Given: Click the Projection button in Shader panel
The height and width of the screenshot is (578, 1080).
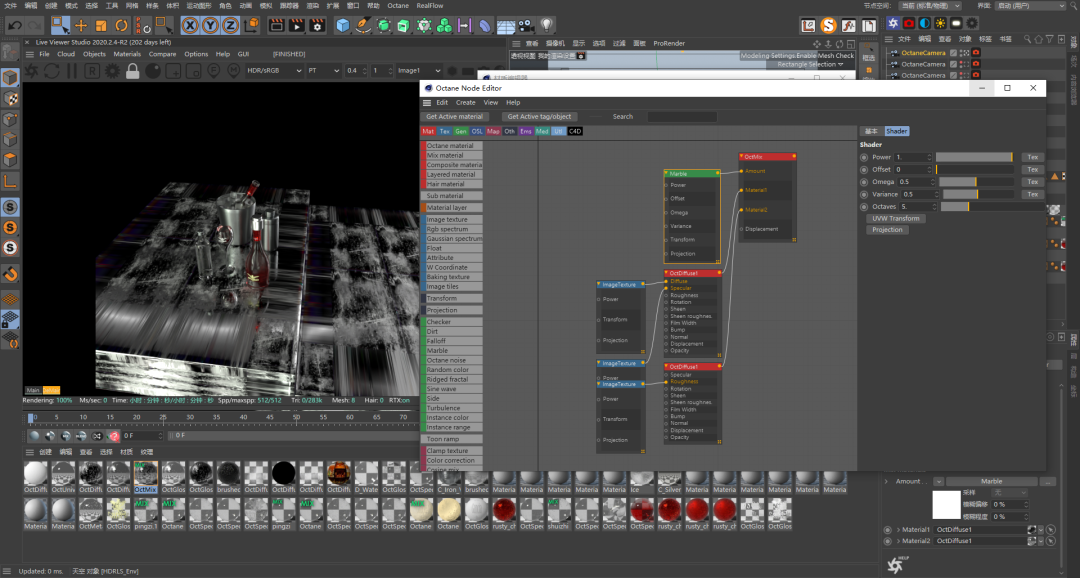Looking at the screenshot, I should 887,229.
